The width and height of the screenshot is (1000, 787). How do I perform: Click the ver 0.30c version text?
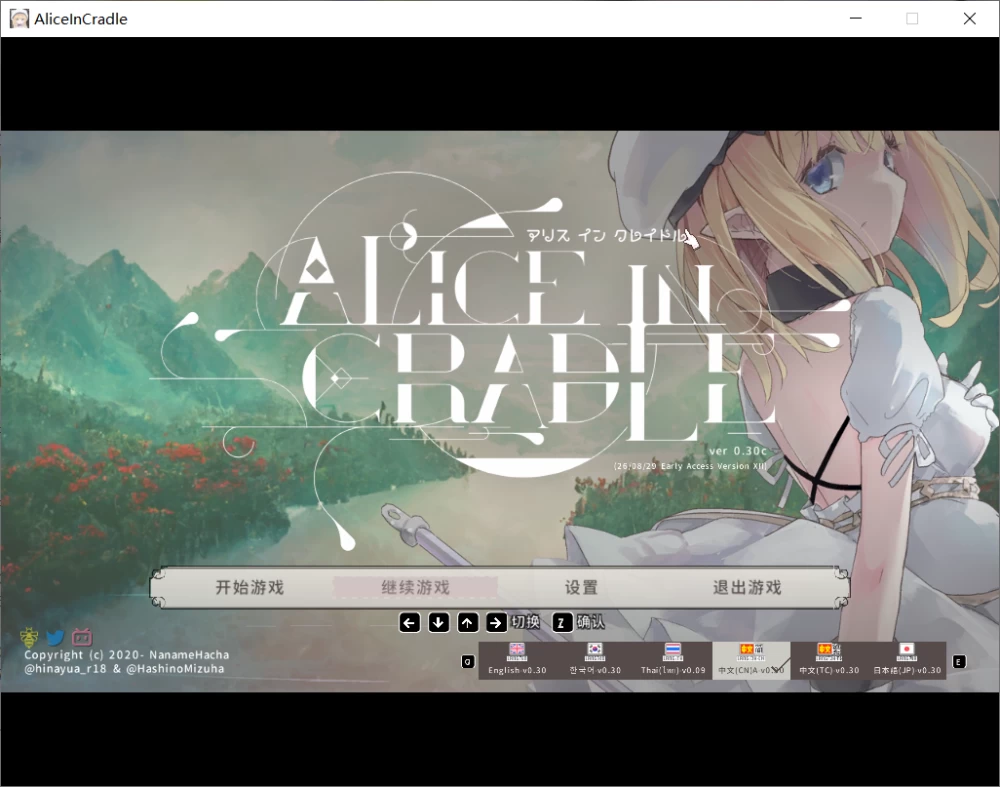738,450
